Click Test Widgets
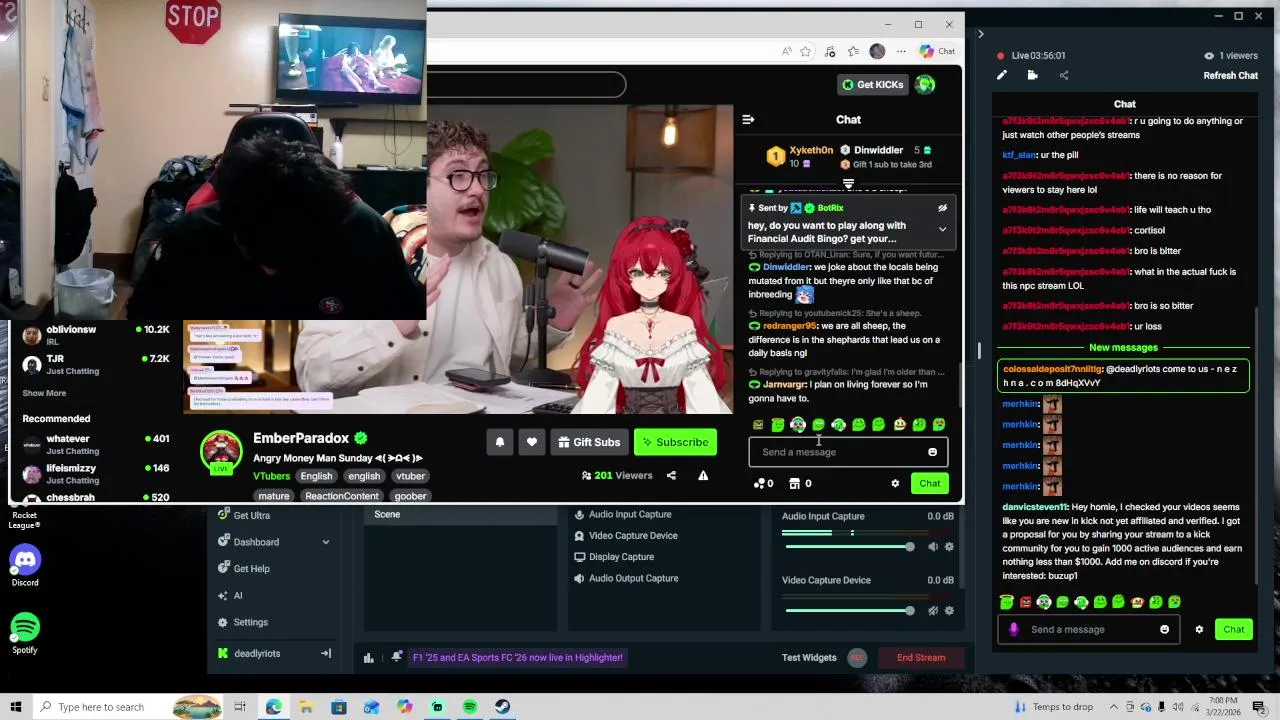This screenshot has width=1280, height=720. 809,658
